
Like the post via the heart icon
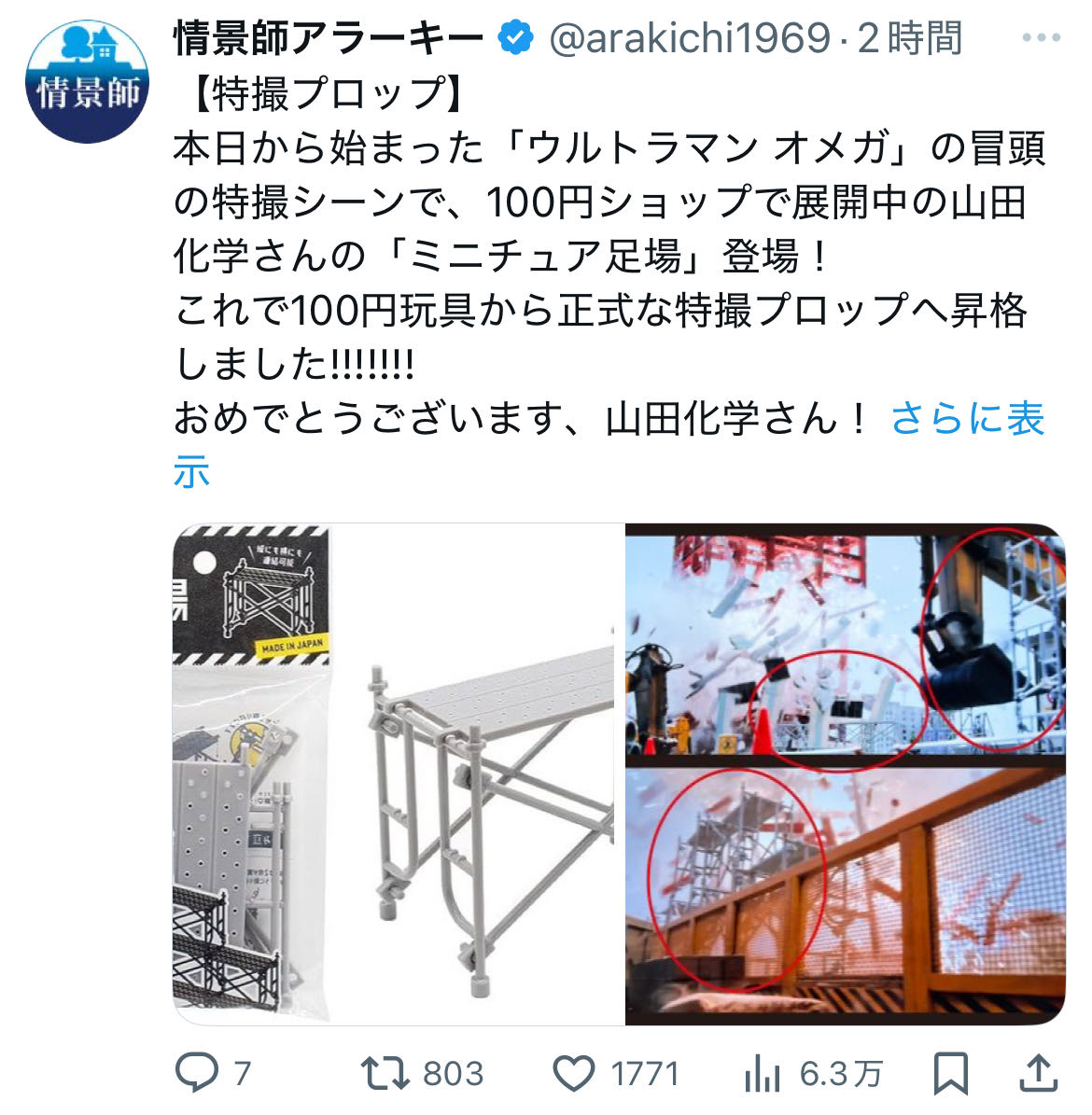573,1073
